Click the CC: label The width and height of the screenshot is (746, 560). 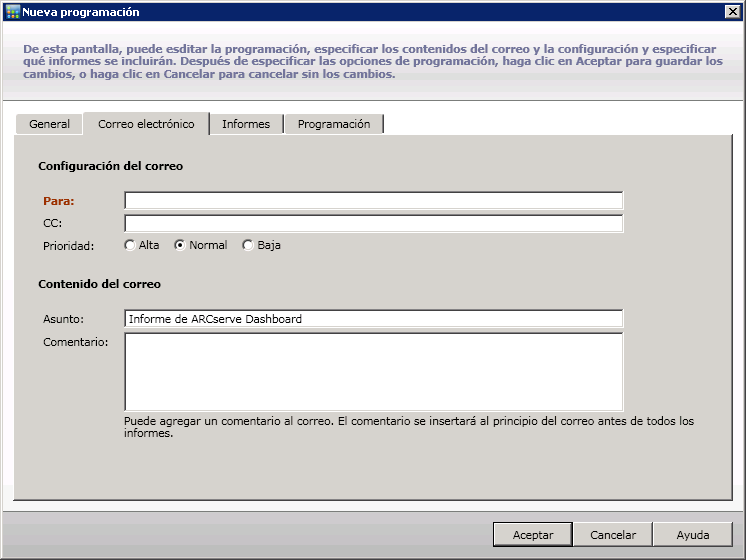pyautogui.click(x=52, y=223)
